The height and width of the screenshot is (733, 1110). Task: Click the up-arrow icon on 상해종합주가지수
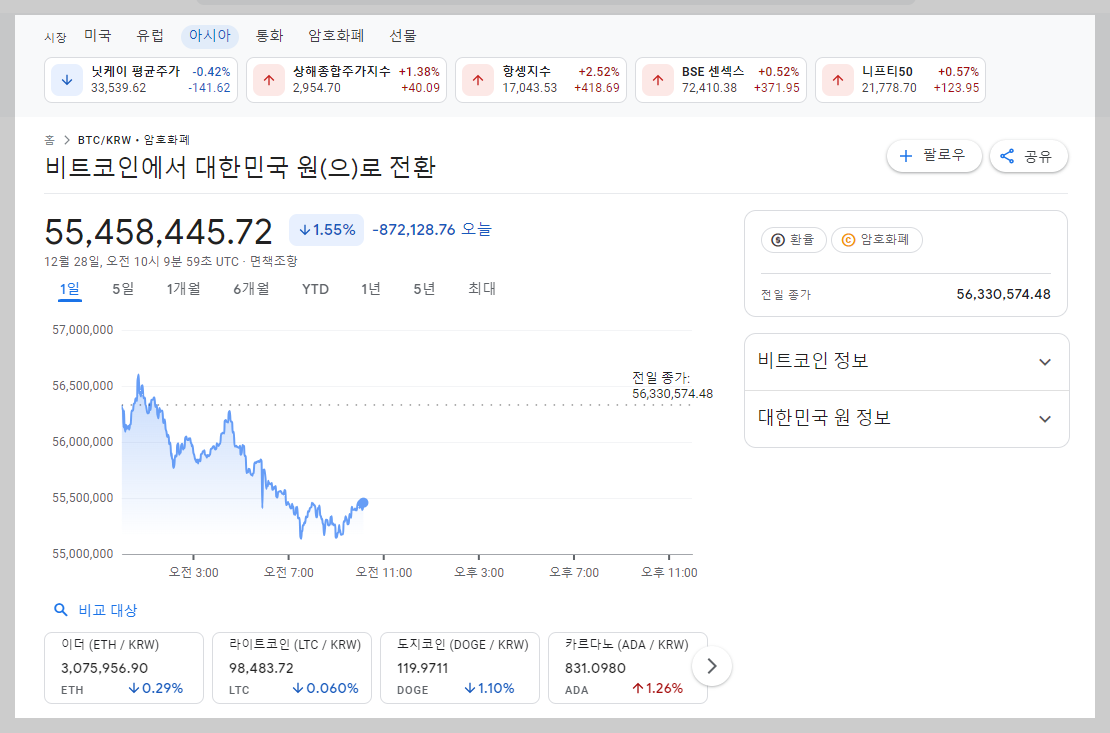268,79
